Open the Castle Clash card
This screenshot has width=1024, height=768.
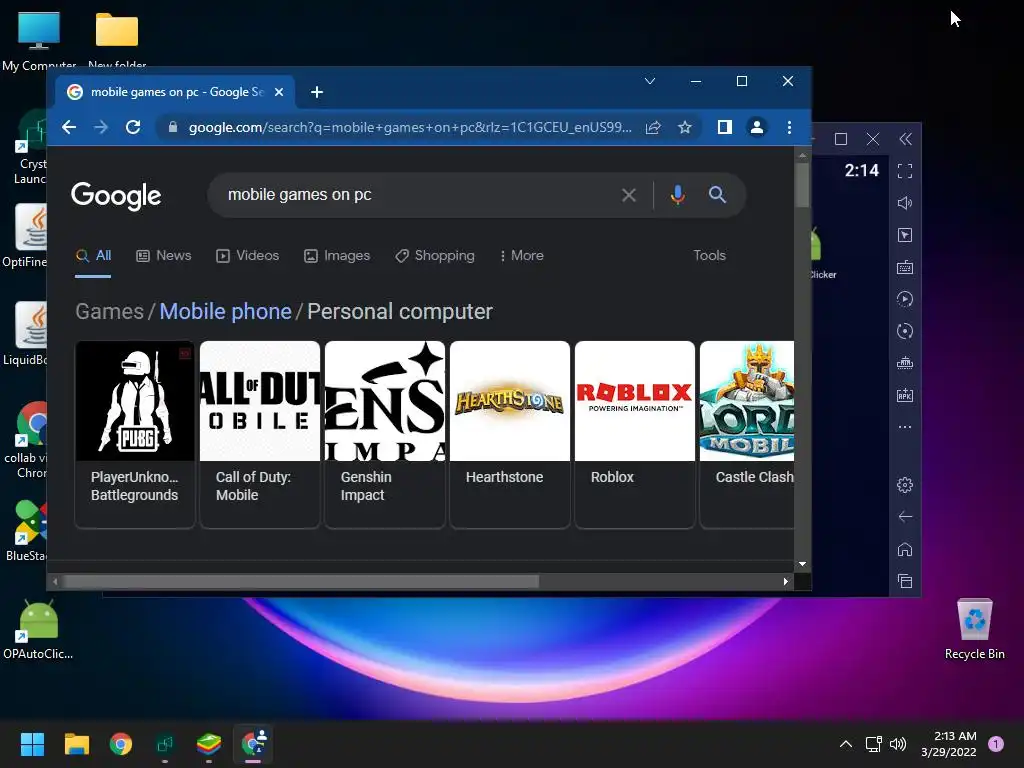[x=747, y=434]
